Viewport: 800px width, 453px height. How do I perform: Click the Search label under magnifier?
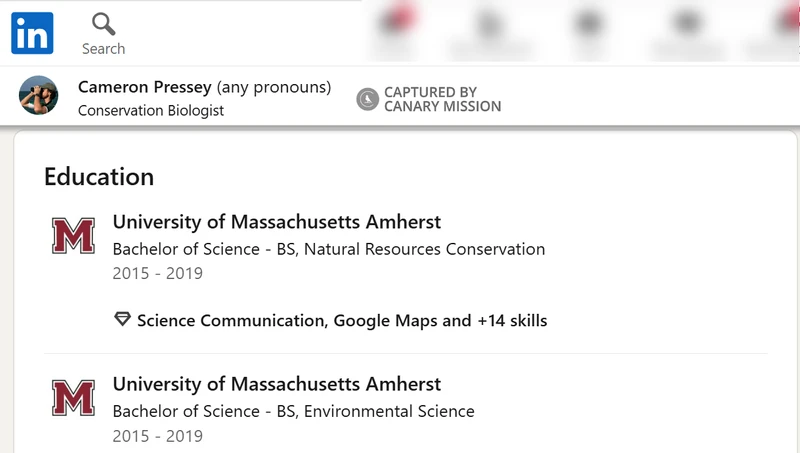click(x=103, y=48)
